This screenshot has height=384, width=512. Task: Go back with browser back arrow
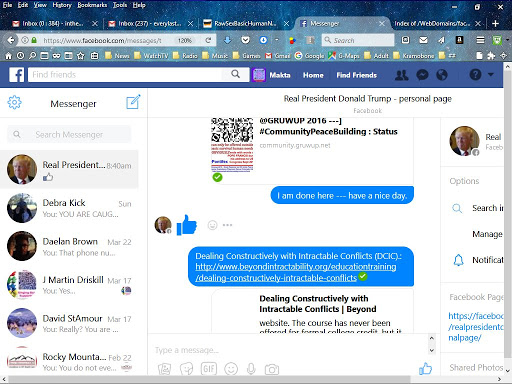(x=11, y=40)
